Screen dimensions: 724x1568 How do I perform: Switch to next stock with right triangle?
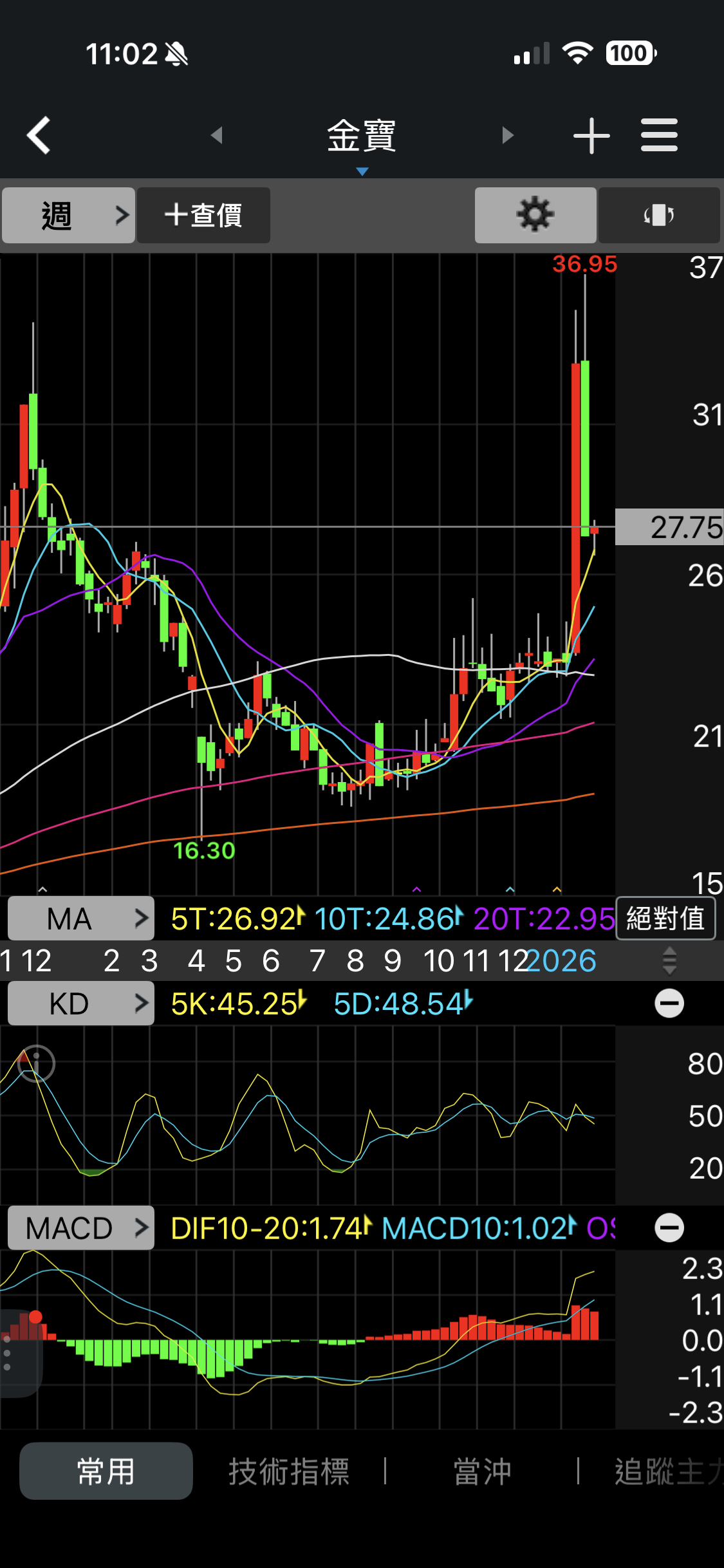coord(508,135)
